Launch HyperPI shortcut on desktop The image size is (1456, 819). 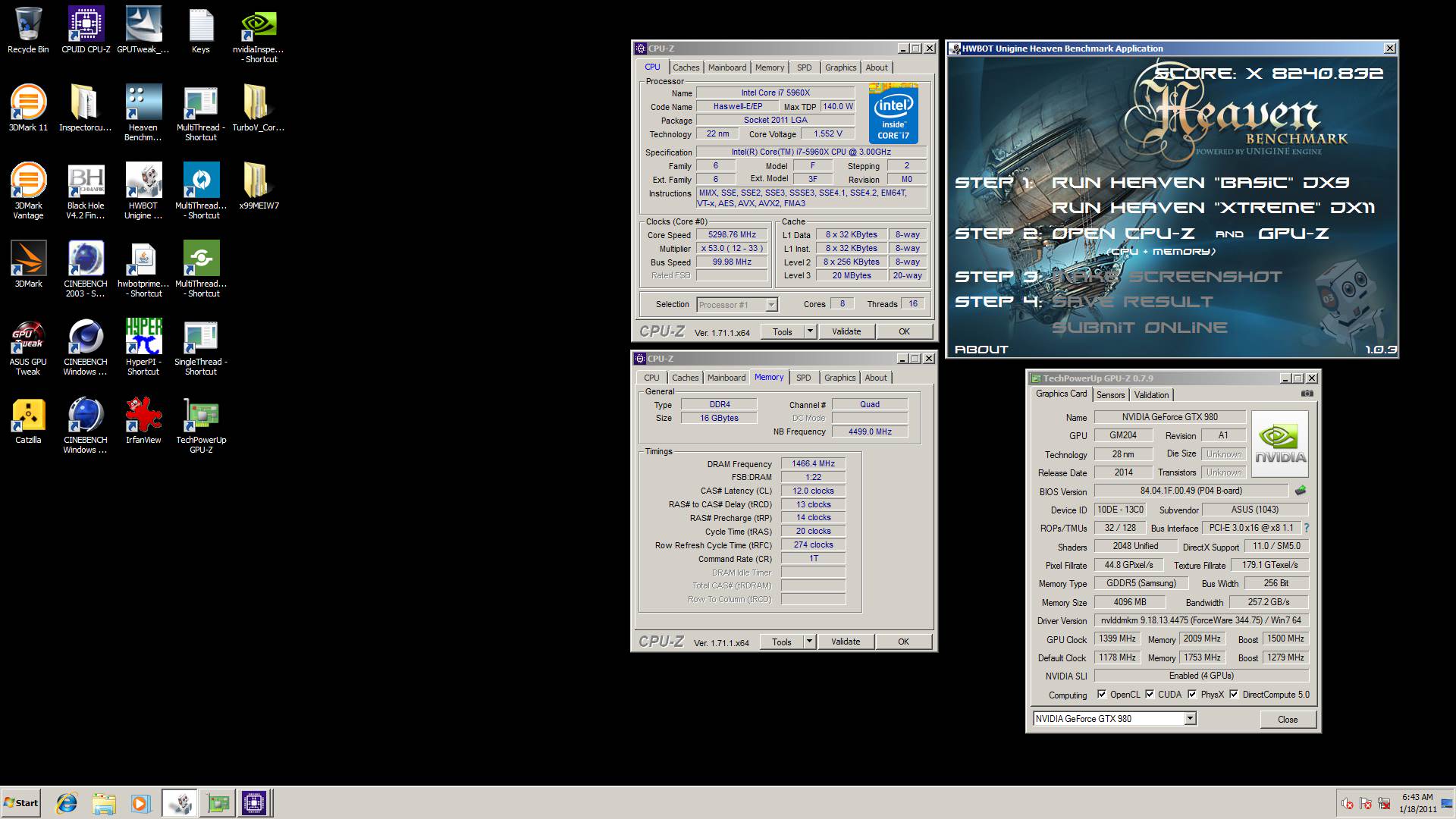click(143, 347)
